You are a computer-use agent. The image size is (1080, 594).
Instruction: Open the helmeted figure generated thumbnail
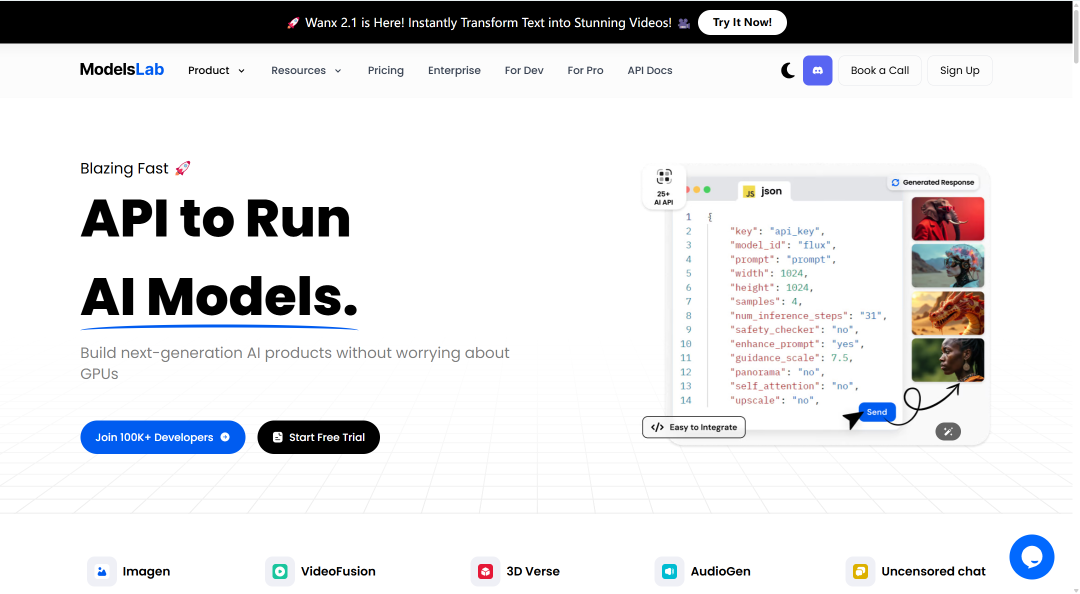pos(948,265)
